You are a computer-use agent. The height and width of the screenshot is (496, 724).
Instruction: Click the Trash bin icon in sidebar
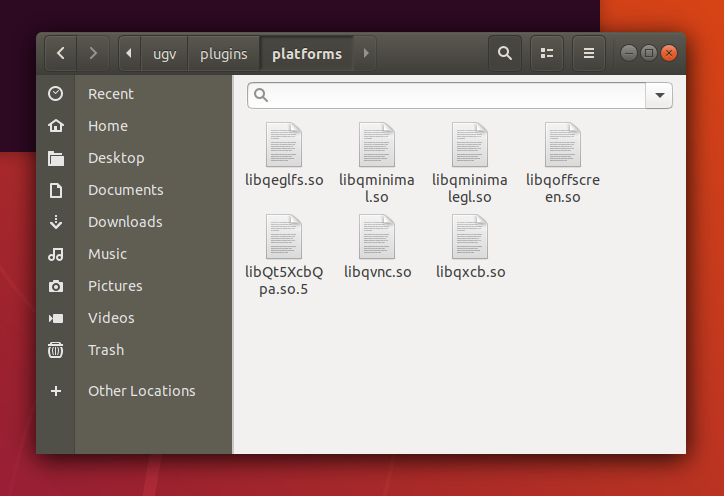tap(55, 350)
